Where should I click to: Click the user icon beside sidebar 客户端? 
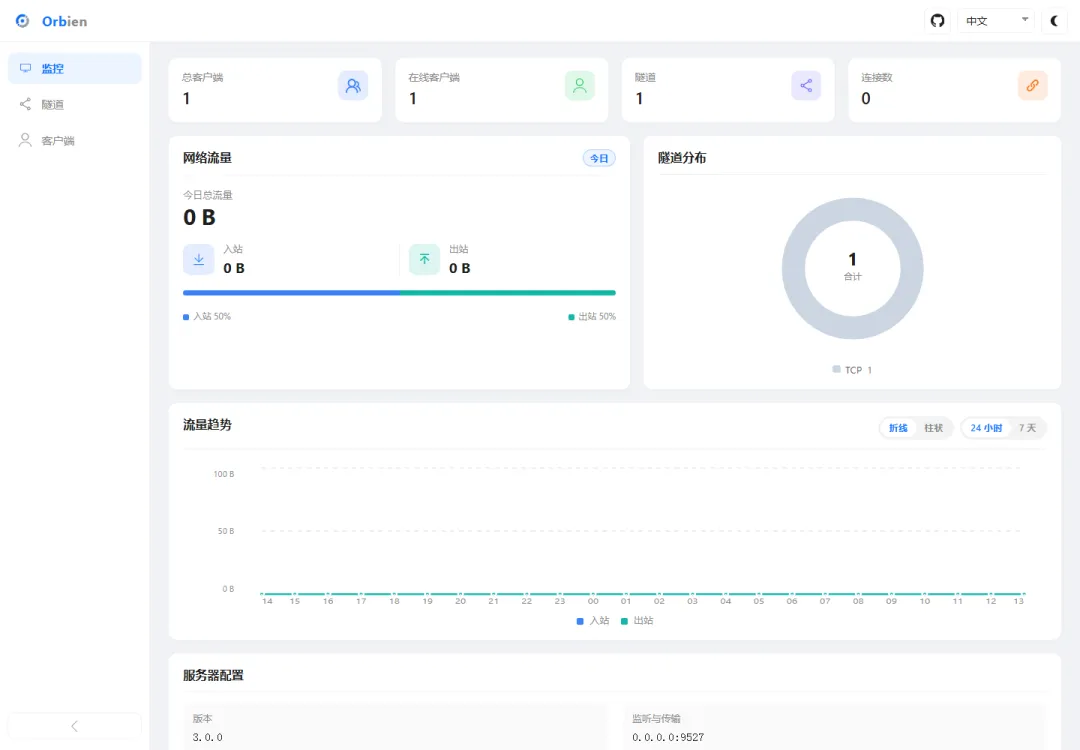point(25,140)
